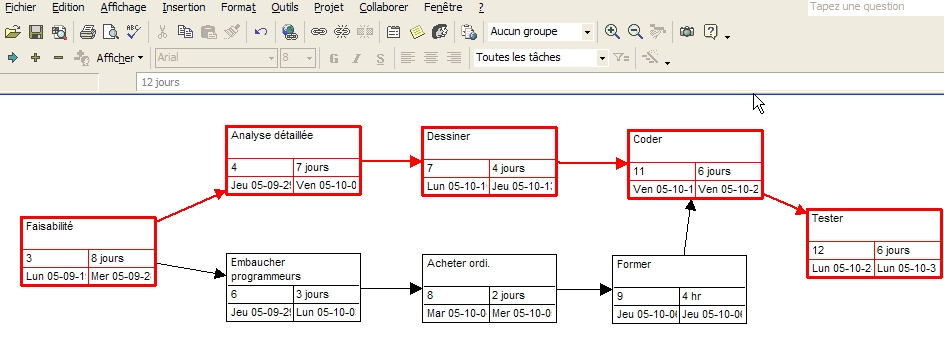Image resolution: width=944 pixels, height=362 pixels.
Task: Add a task note with the yellow note icon
Action: click(x=417, y=32)
